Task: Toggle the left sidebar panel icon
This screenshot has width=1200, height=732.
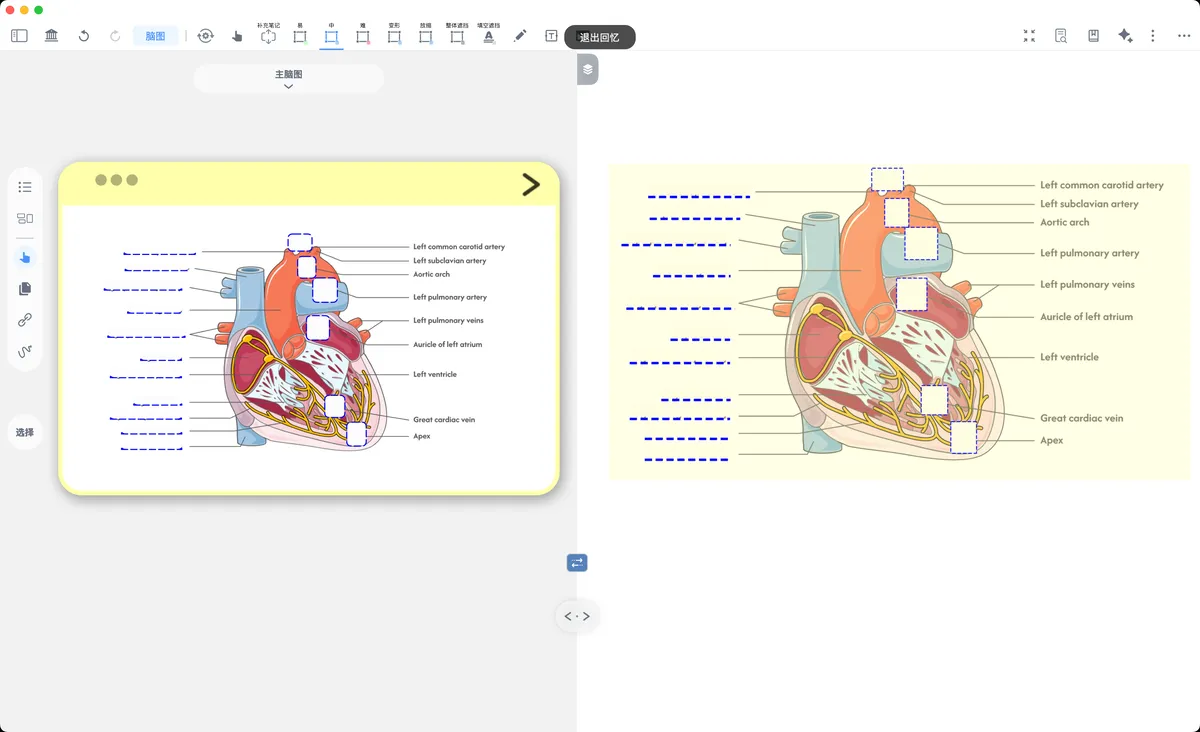Action: (19, 36)
